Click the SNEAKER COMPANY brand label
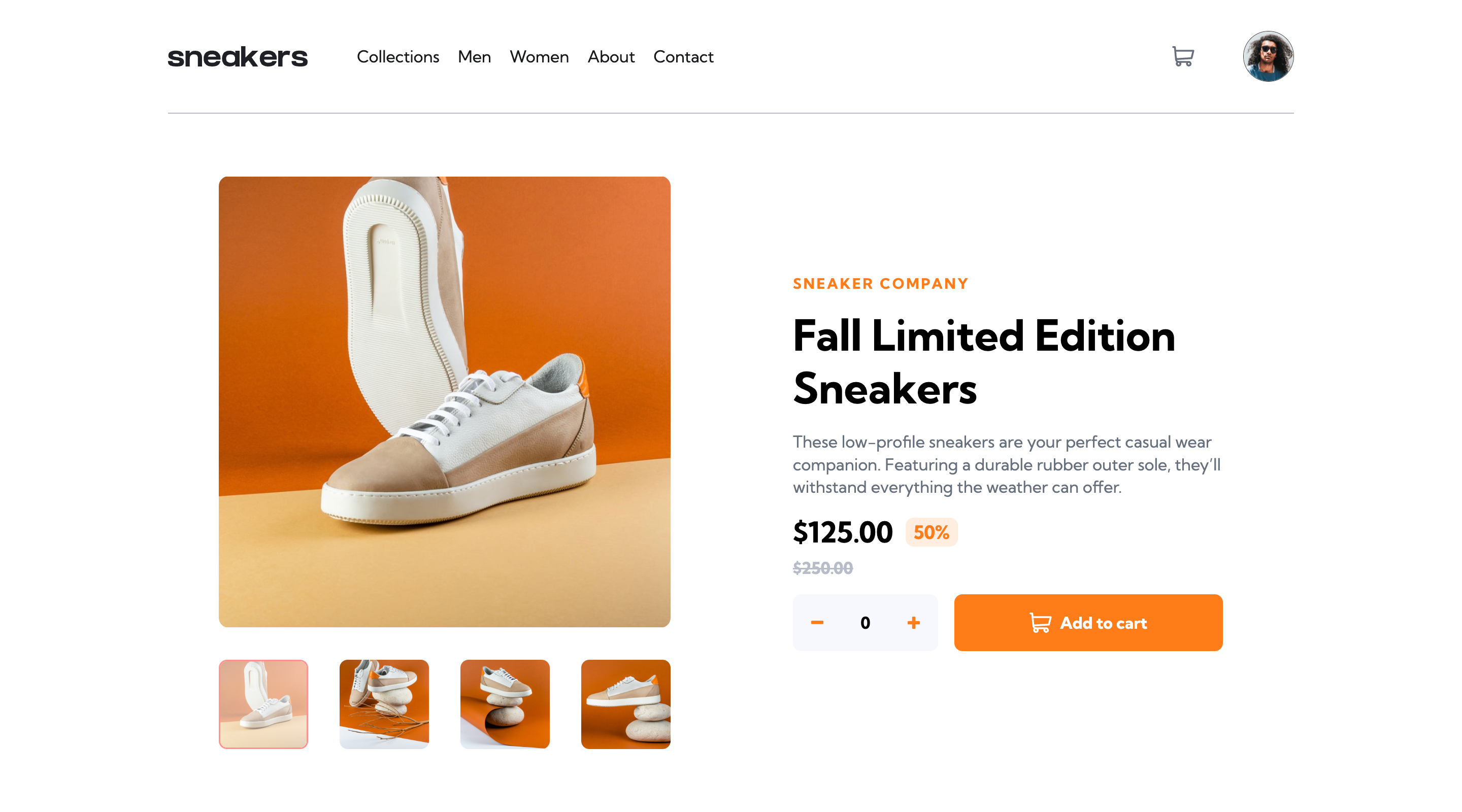Image resolution: width=1462 pixels, height=812 pixels. click(x=880, y=284)
